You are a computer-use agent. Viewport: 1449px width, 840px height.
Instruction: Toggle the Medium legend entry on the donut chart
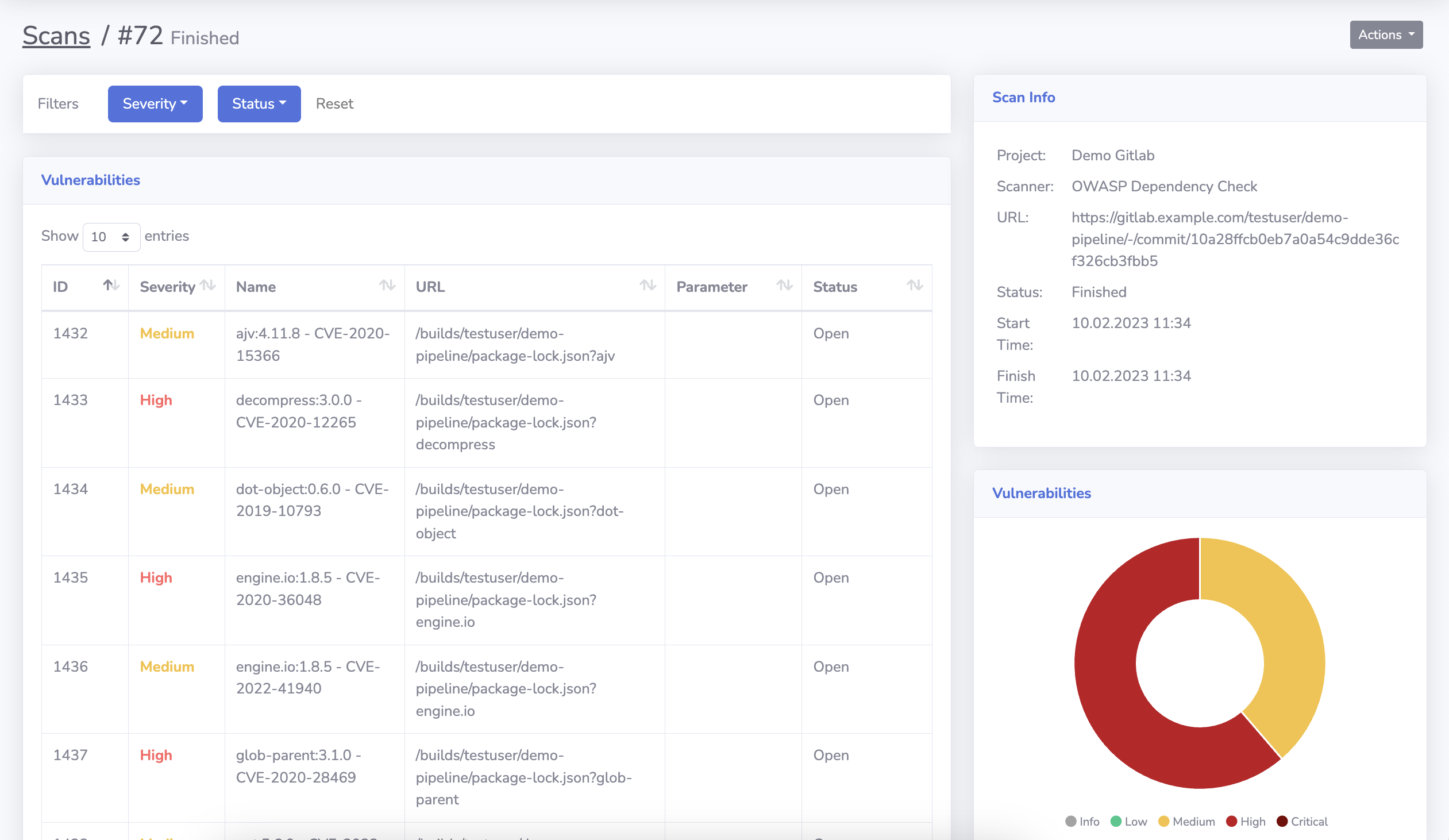pyautogui.click(x=1165, y=821)
